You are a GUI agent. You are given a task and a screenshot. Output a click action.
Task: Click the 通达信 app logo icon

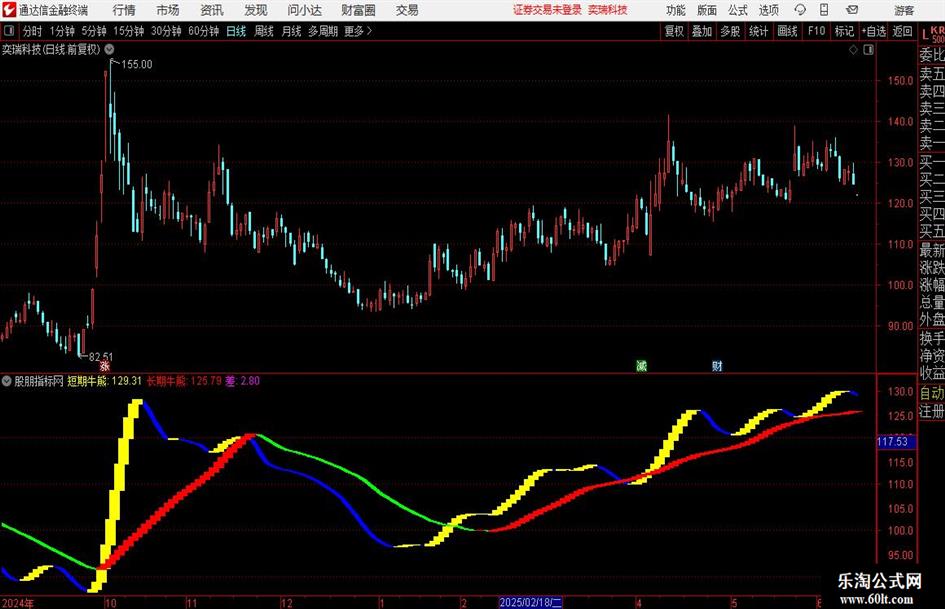9,10
